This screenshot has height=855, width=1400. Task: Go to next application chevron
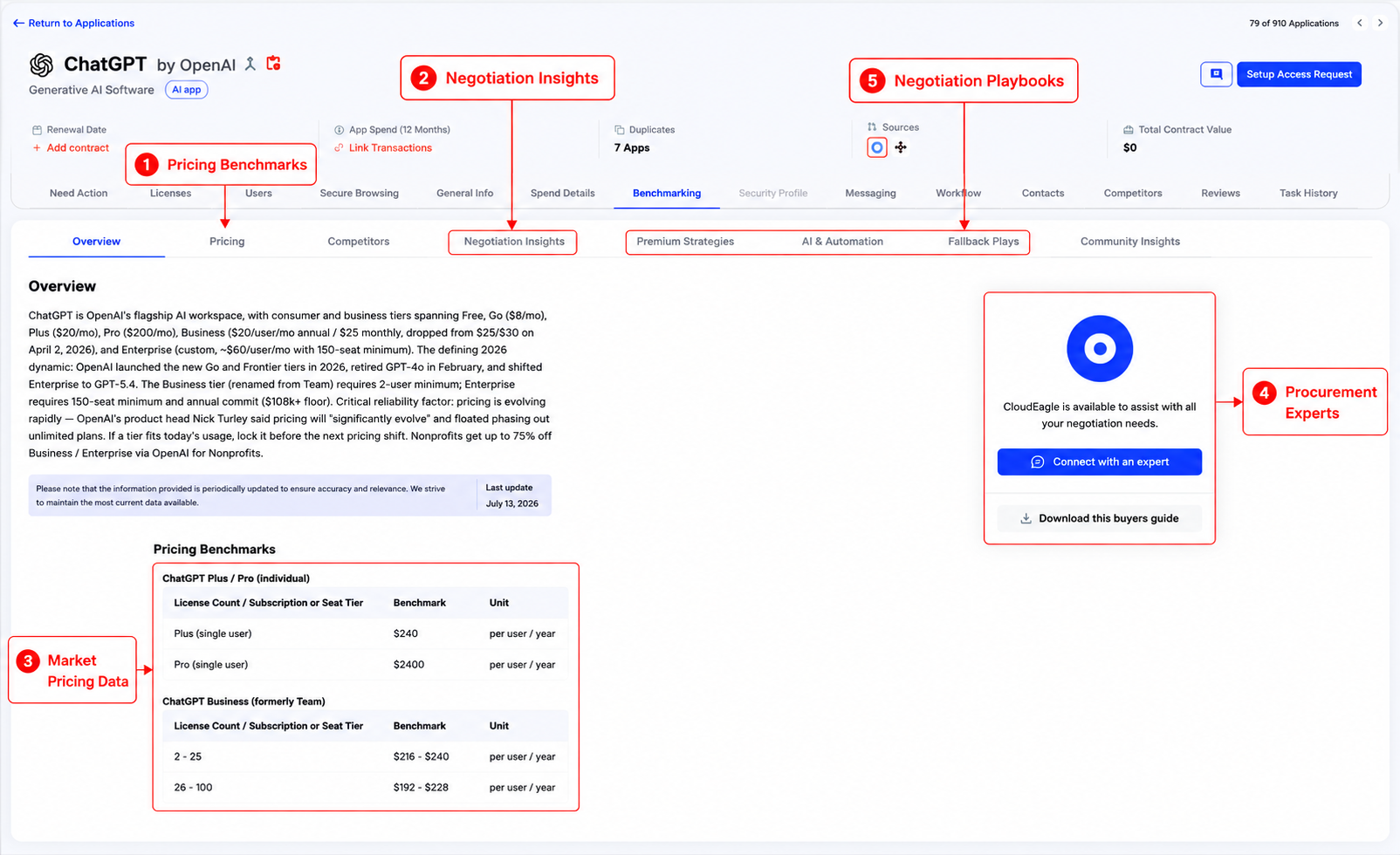[1380, 24]
